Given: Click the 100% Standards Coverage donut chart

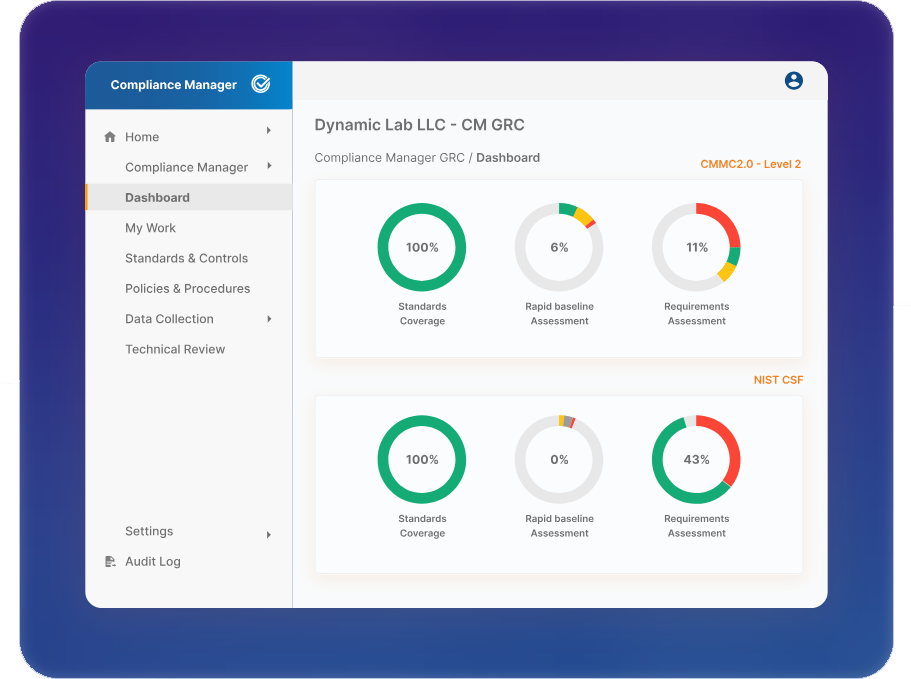Looking at the screenshot, I should click(422, 247).
